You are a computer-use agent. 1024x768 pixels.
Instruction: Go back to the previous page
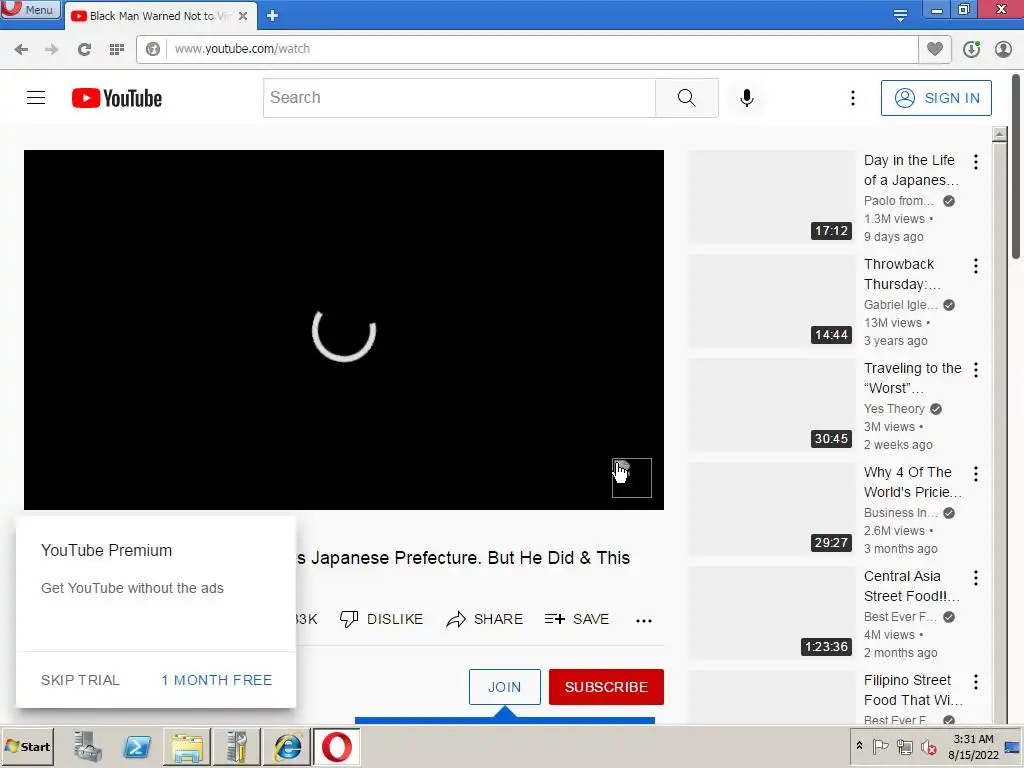coord(21,49)
